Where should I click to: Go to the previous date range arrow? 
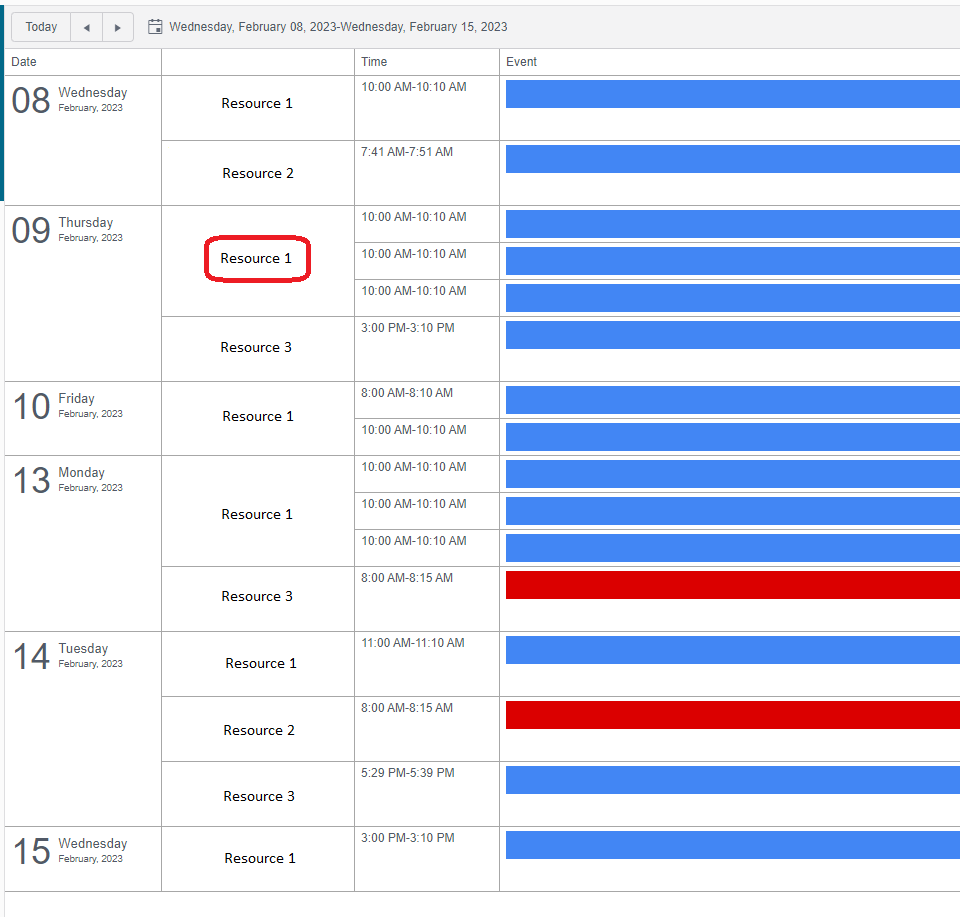point(86,27)
